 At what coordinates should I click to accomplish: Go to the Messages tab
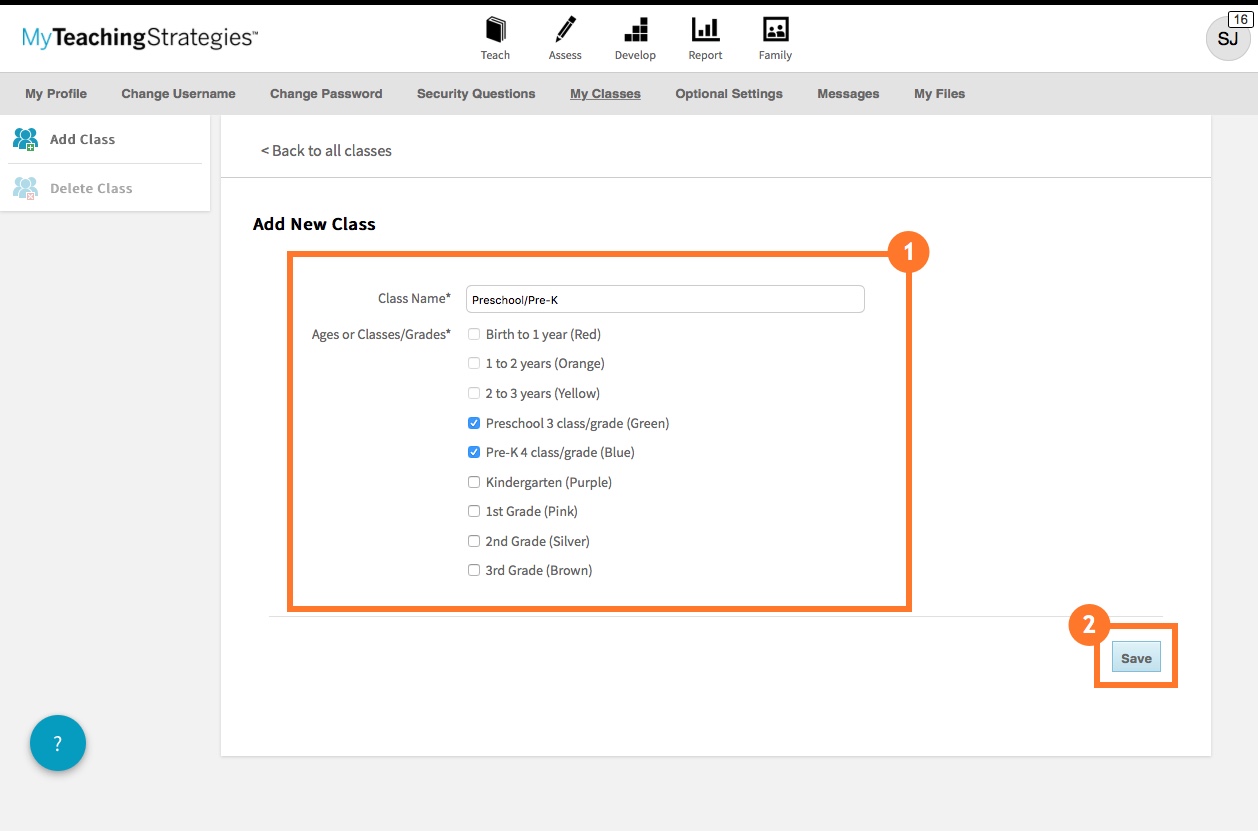(x=848, y=94)
